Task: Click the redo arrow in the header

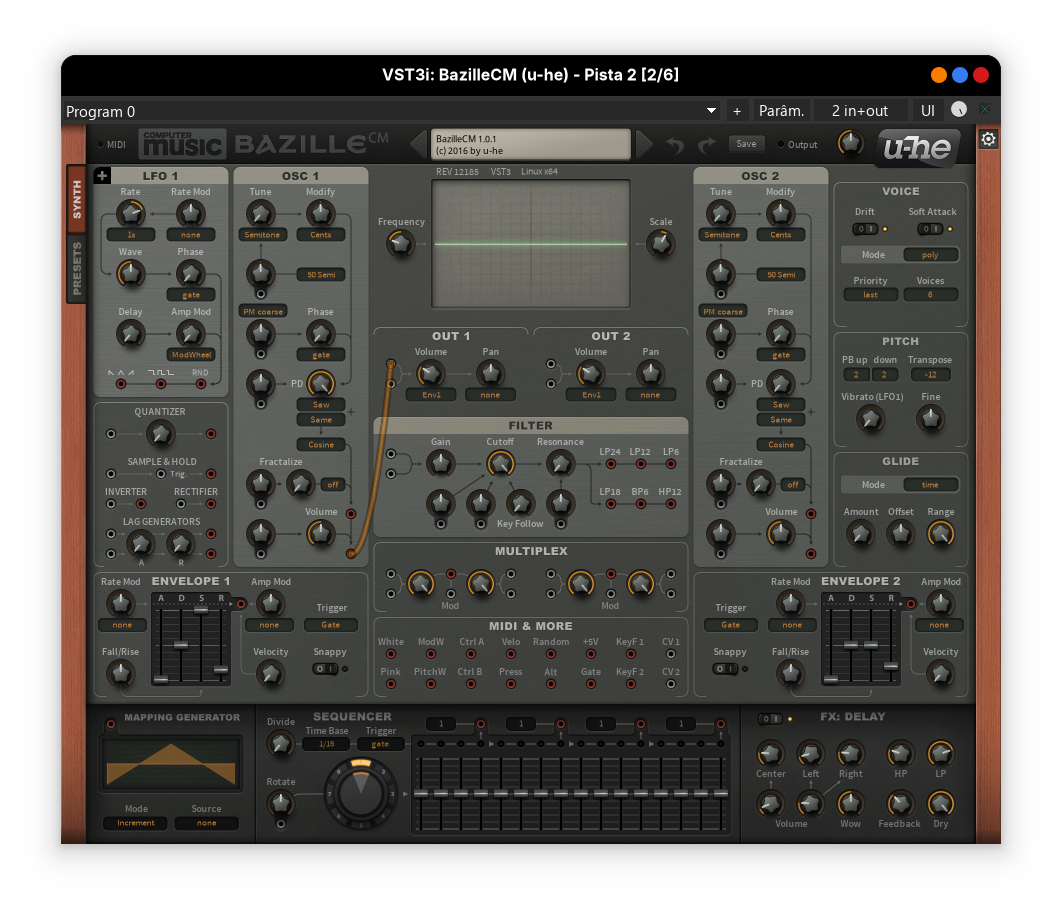Action: (707, 145)
